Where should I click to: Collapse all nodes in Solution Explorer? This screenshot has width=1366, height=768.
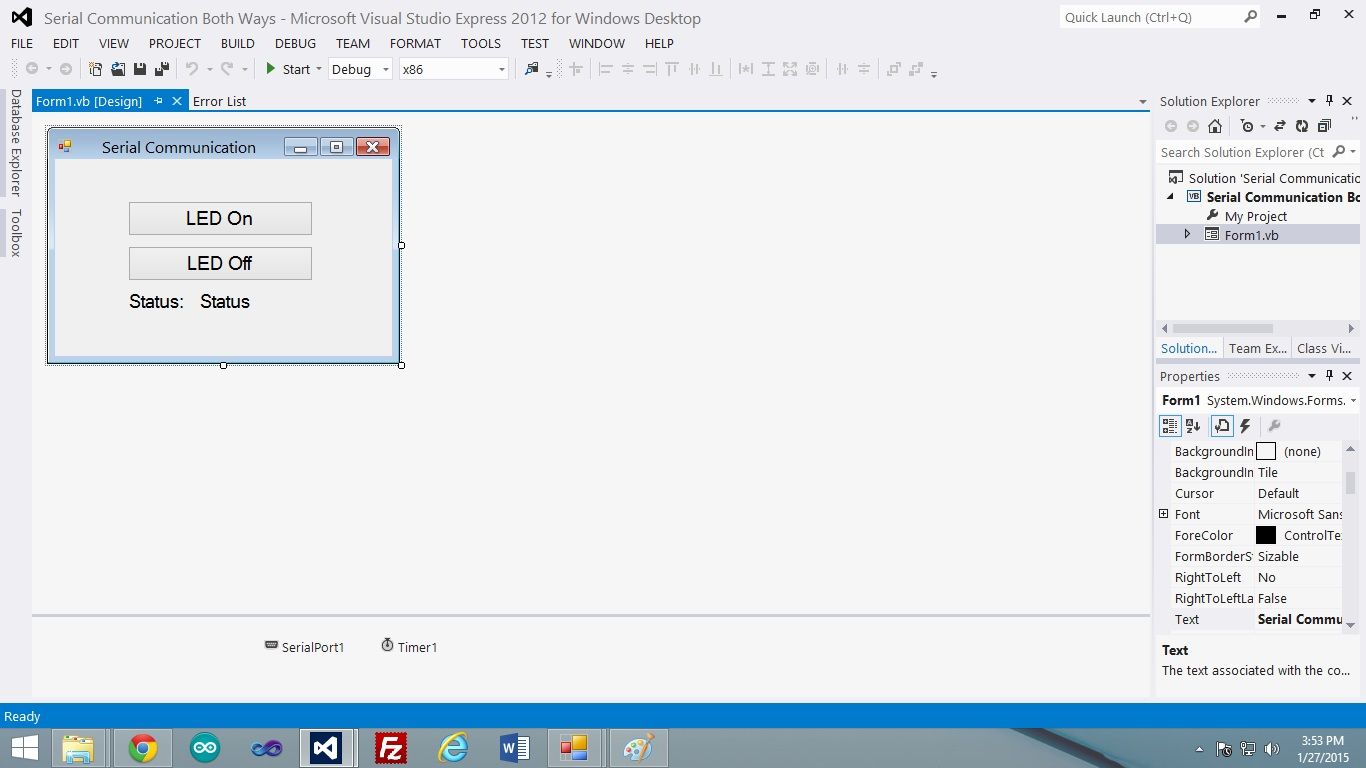tap(1325, 125)
